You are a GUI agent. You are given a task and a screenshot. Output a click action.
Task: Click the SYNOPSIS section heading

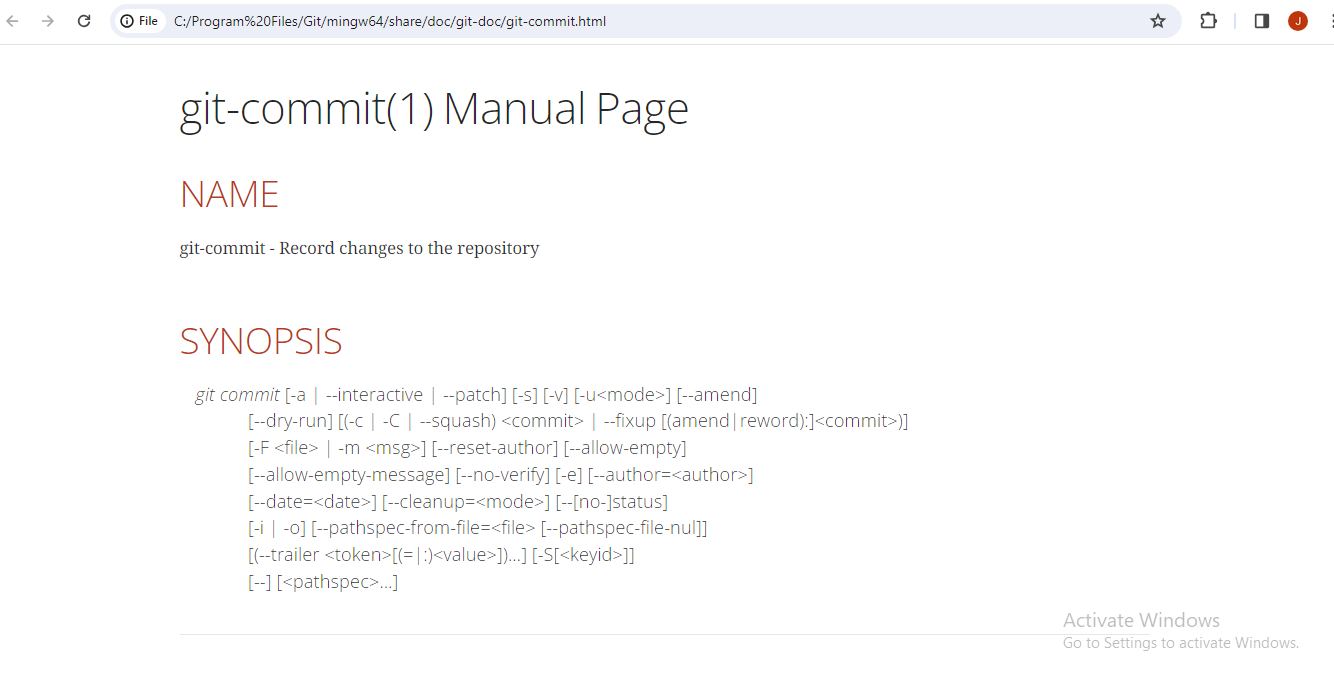pyautogui.click(x=261, y=341)
